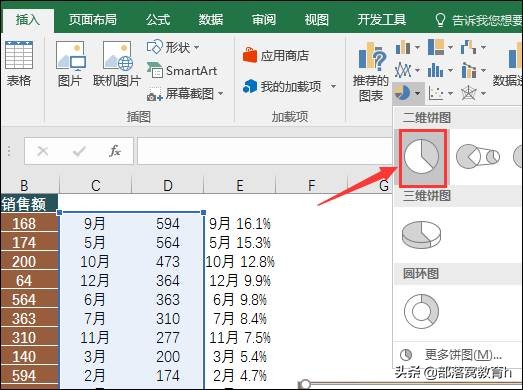The width and height of the screenshot is (523, 390).
Task: Insert a SmartArt graphic
Action: (x=182, y=70)
